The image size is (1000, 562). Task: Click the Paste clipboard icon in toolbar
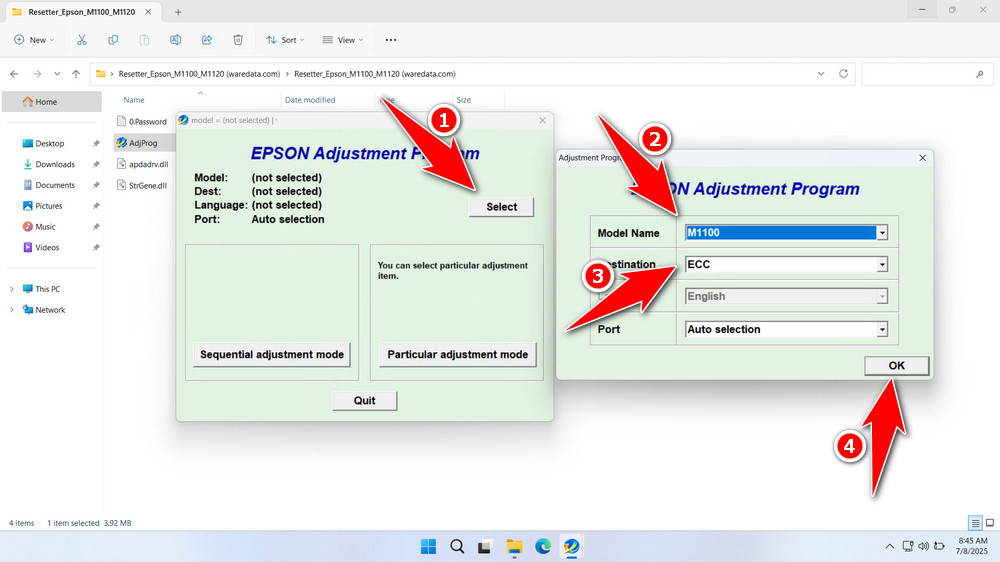[x=144, y=40]
